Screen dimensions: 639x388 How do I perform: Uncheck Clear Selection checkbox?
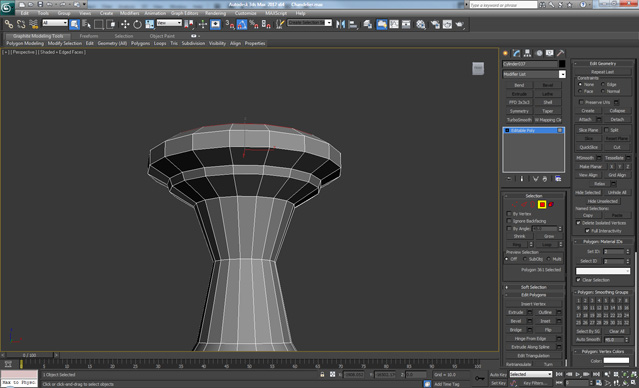pos(578,280)
